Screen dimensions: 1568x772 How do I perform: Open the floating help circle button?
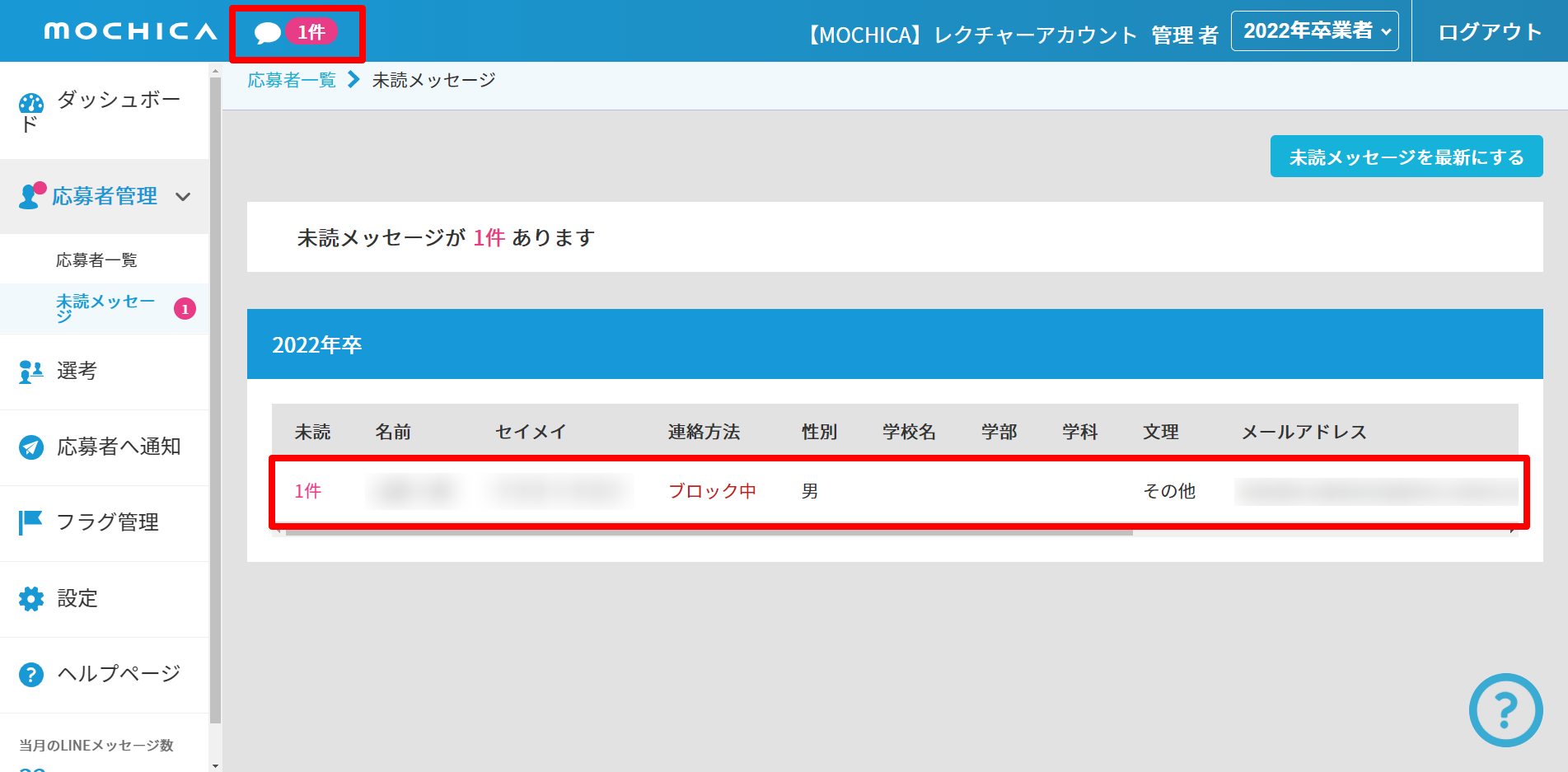[x=1505, y=710]
